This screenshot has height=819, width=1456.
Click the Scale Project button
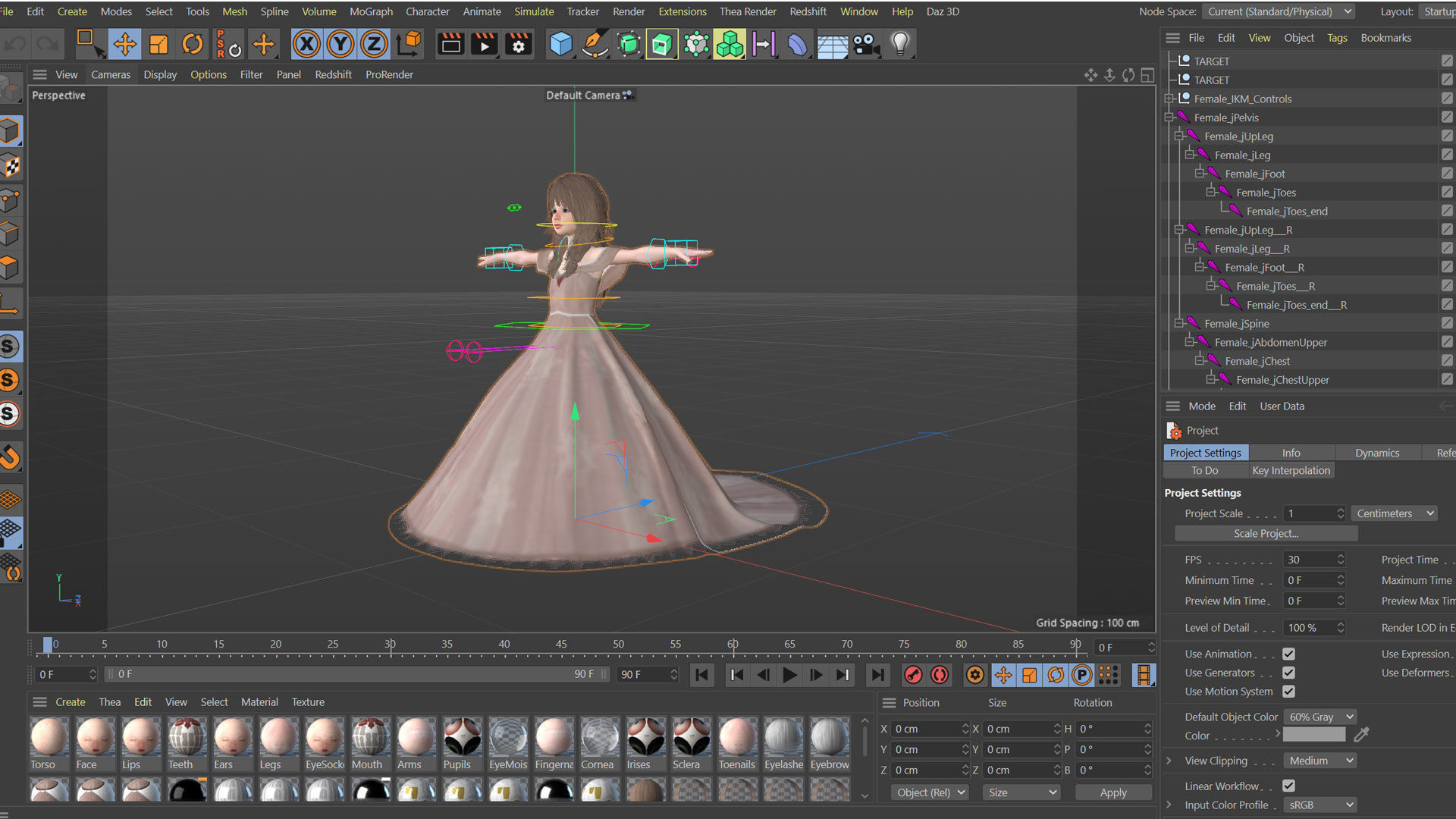point(1266,534)
